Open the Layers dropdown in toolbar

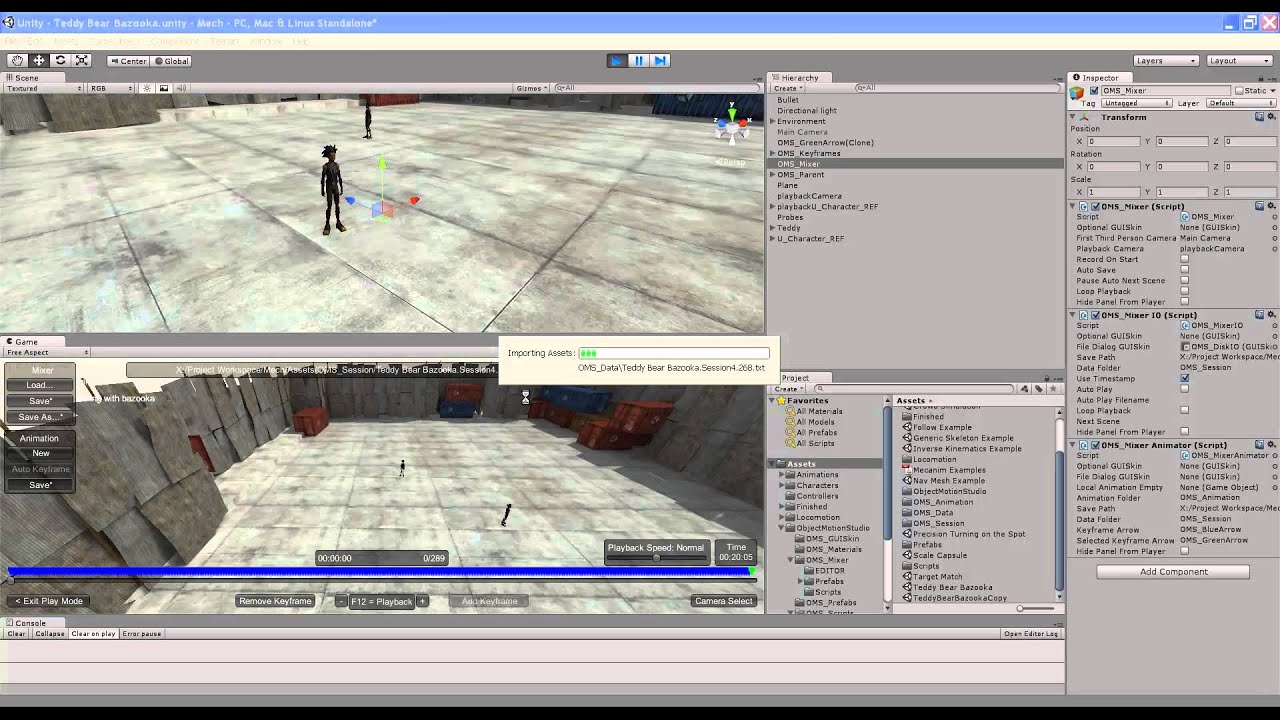(x=1166, y=61)
